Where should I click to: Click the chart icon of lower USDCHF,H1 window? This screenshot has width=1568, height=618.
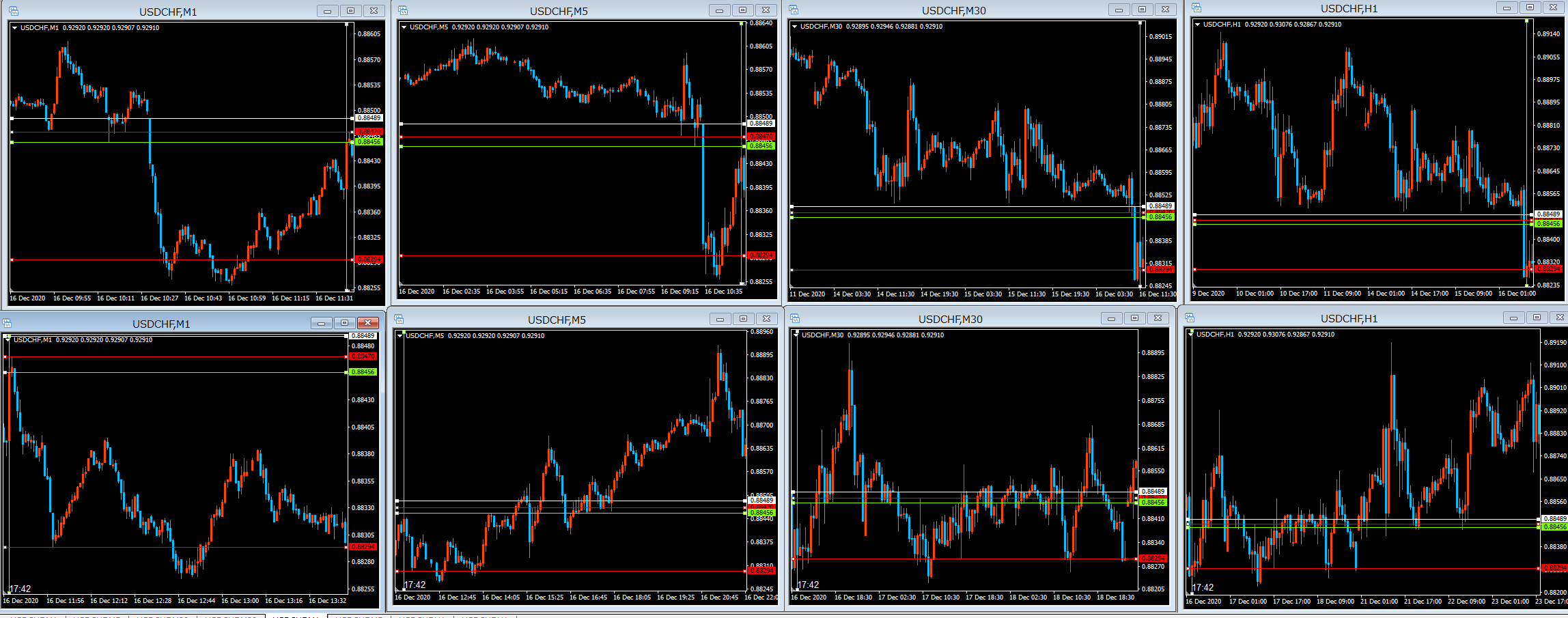(1190, 318)
